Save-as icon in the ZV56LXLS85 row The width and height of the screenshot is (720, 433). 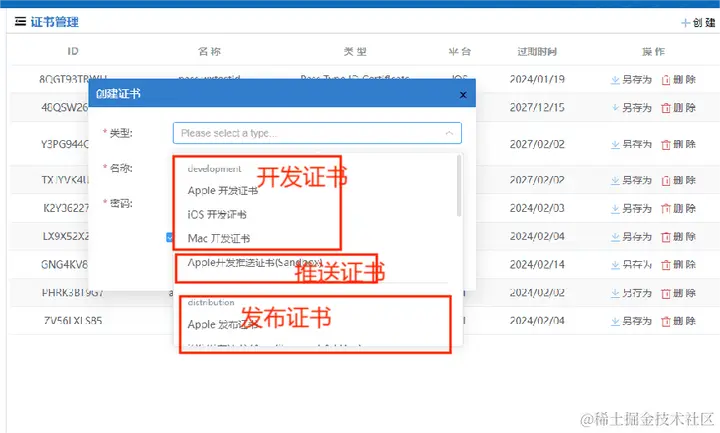point(615,321)
